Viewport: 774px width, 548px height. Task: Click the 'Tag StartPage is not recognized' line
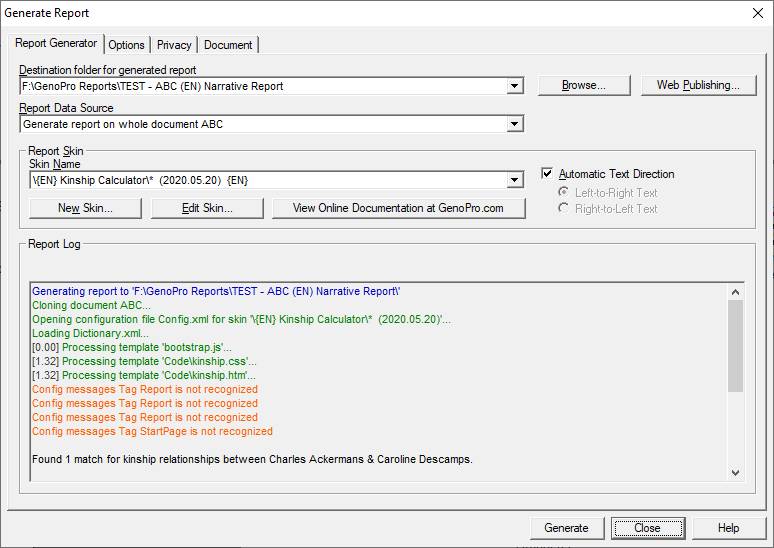click(152, 431)
